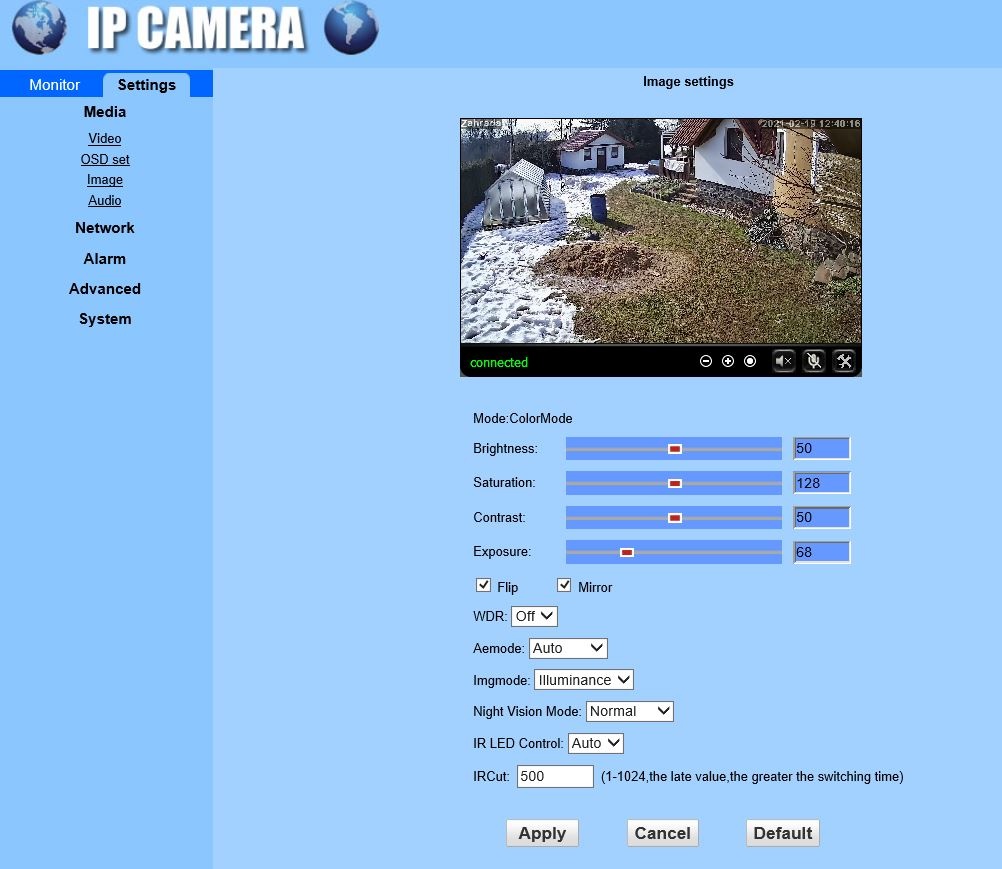Open the WDR dropdown

click(533, 616)
